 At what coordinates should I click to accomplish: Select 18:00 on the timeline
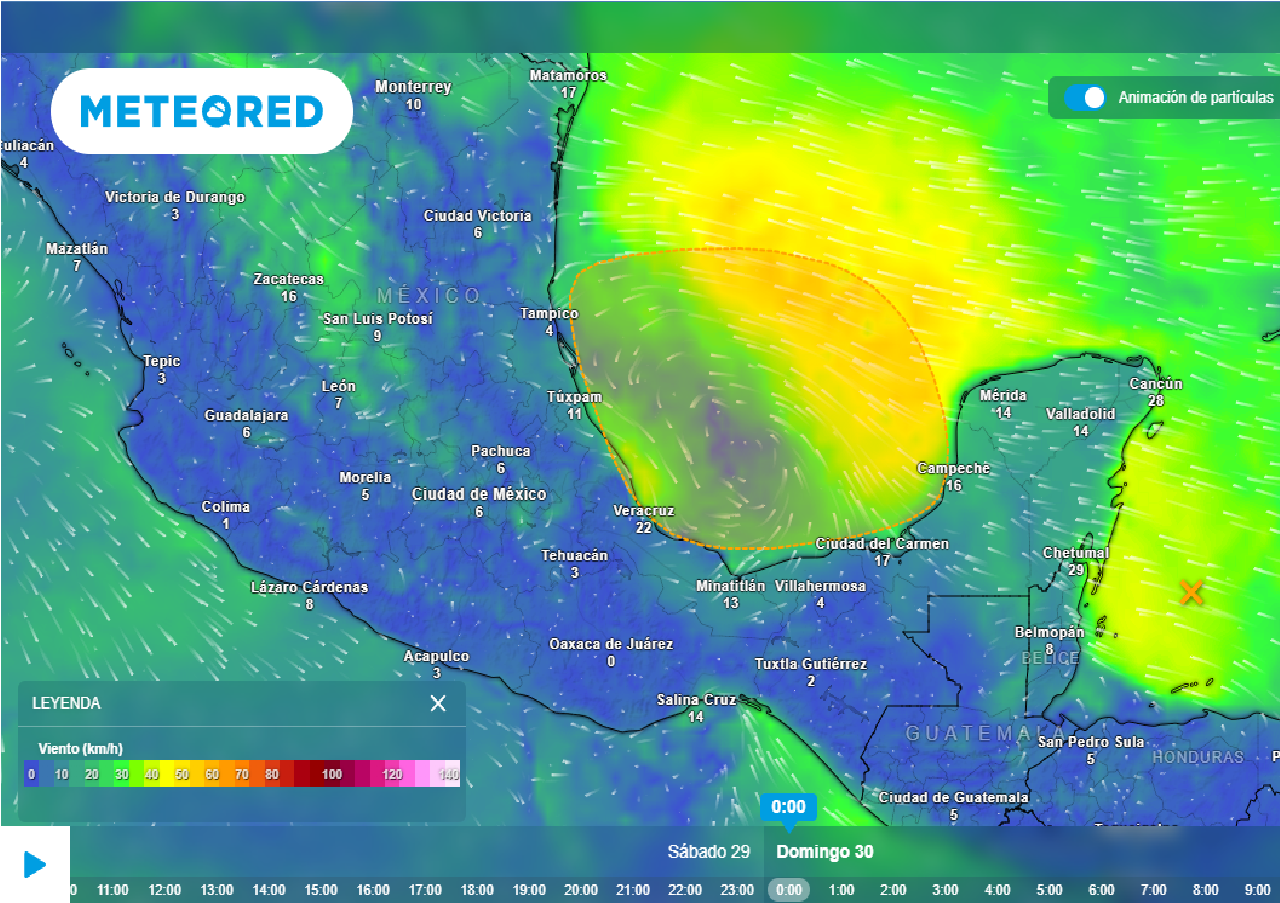[477, 889]
